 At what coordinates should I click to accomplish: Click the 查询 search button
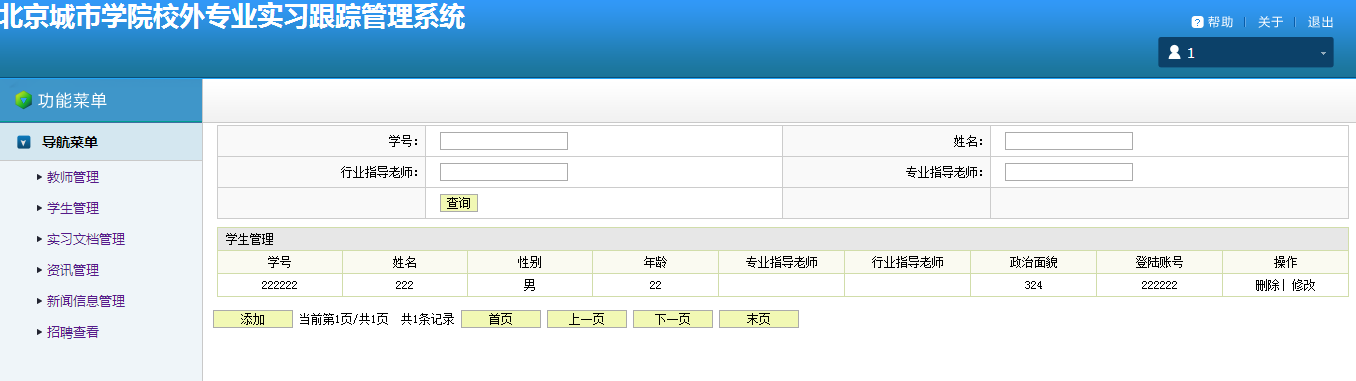coord(459,203)
